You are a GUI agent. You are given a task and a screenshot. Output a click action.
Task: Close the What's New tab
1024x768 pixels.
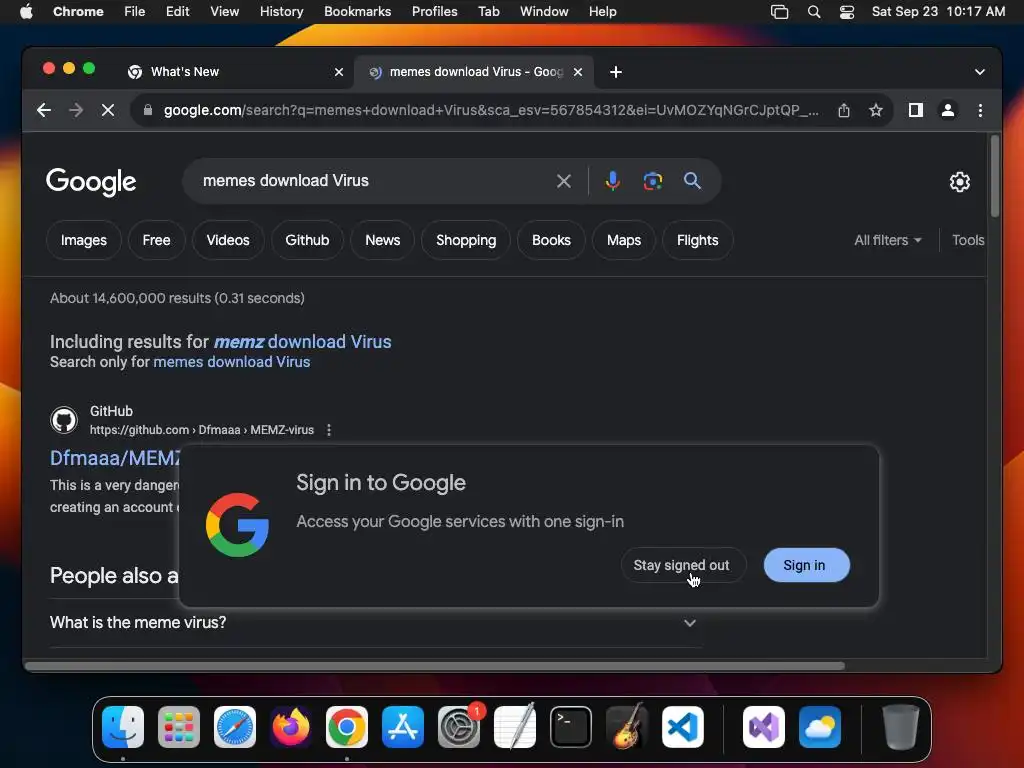point(339,72)
